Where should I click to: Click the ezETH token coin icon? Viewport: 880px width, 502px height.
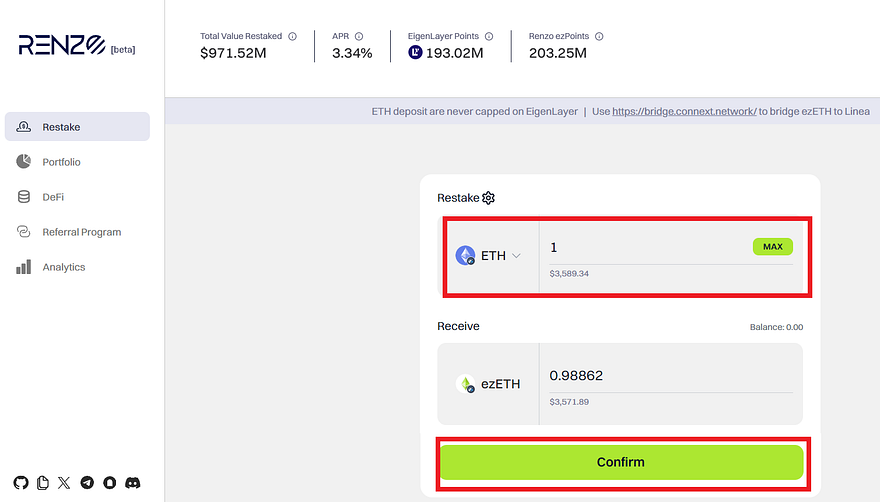(x=465, y=384)
